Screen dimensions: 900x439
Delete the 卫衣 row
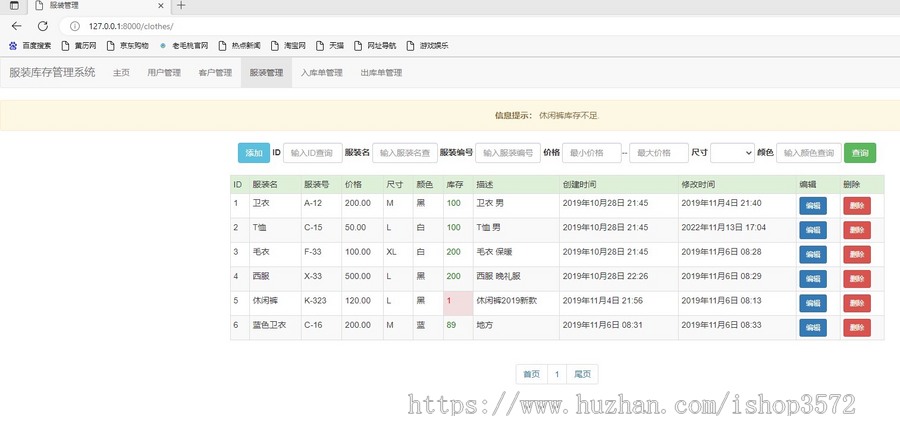coord(856,205)
